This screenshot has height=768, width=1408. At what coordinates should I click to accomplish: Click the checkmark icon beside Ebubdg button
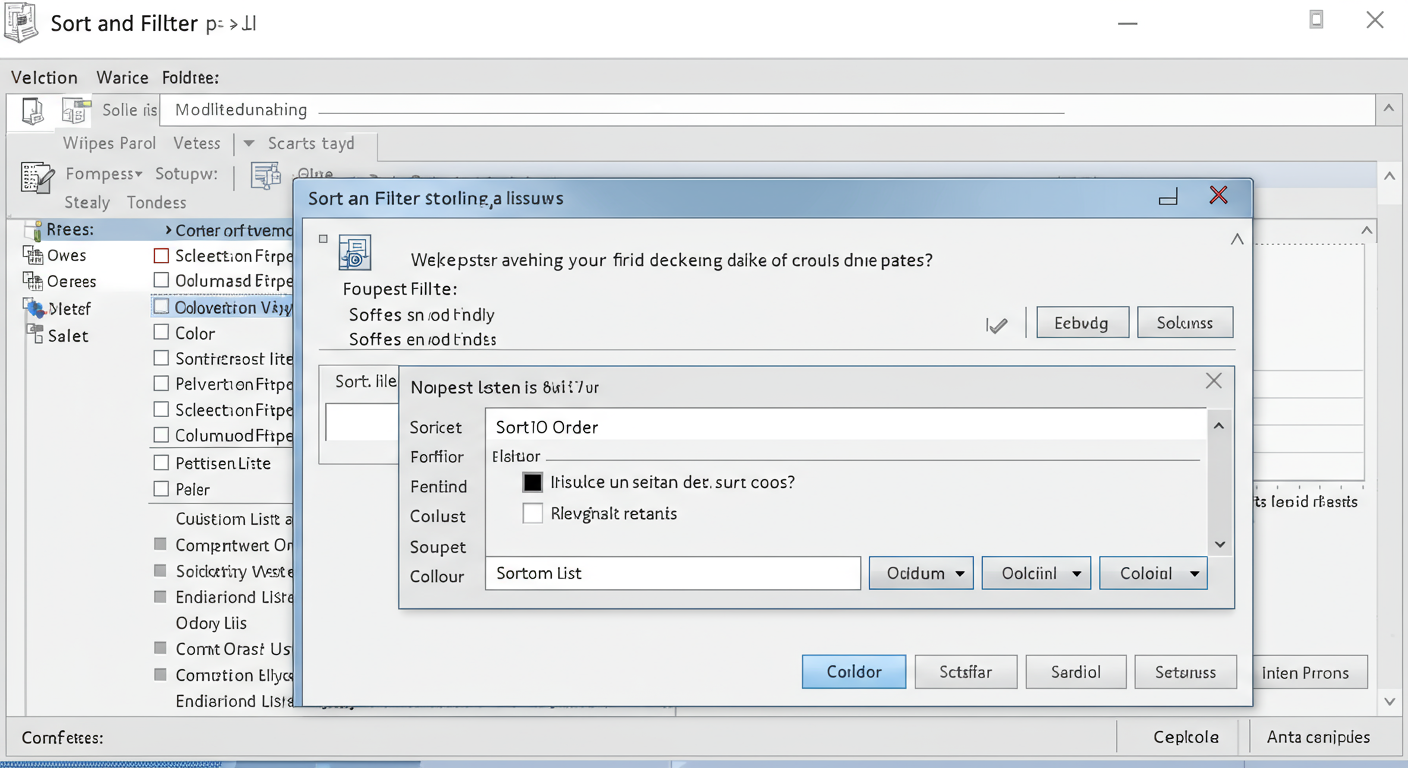996,324
